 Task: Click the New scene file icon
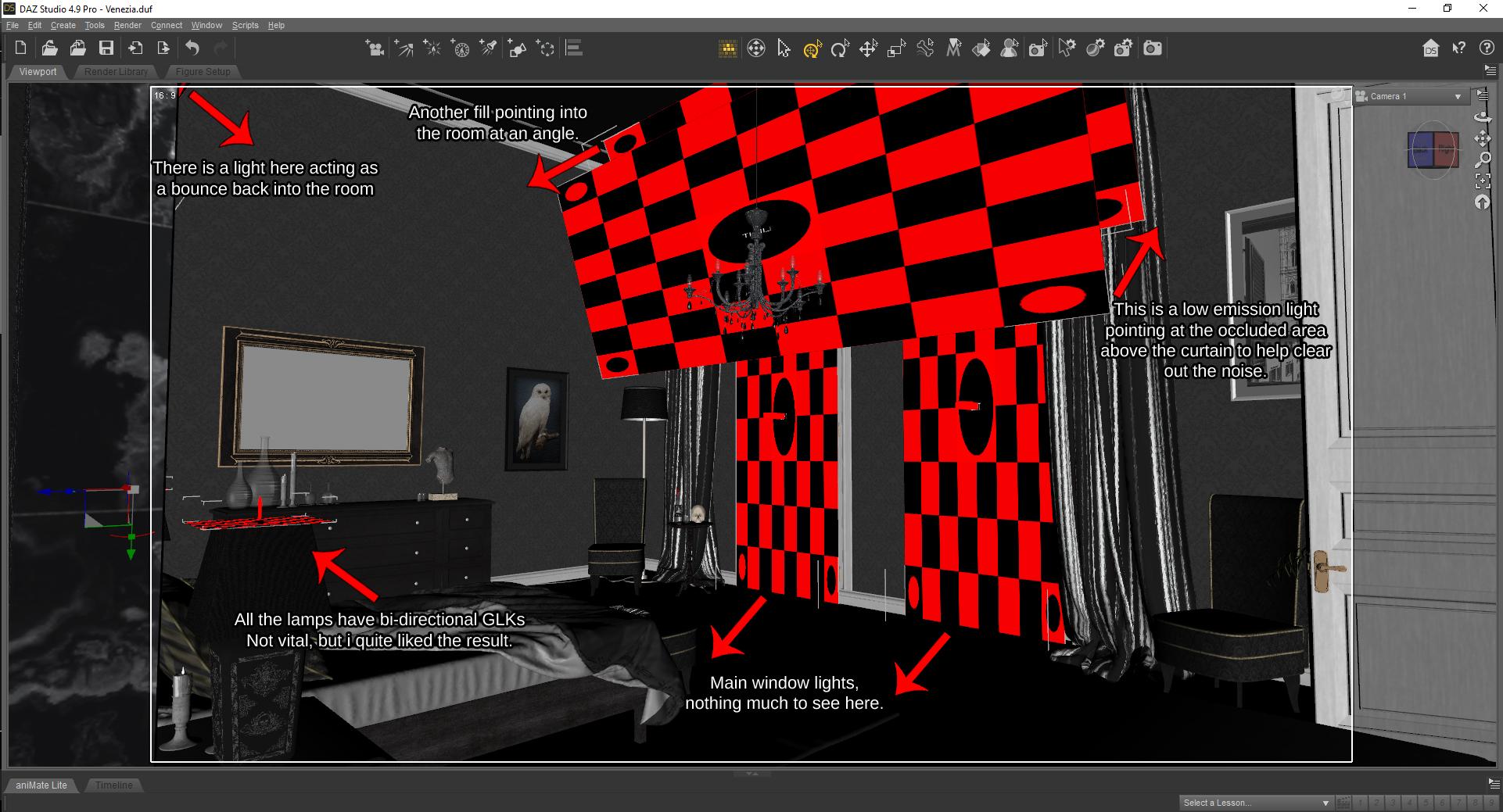(x=21, y=48)
